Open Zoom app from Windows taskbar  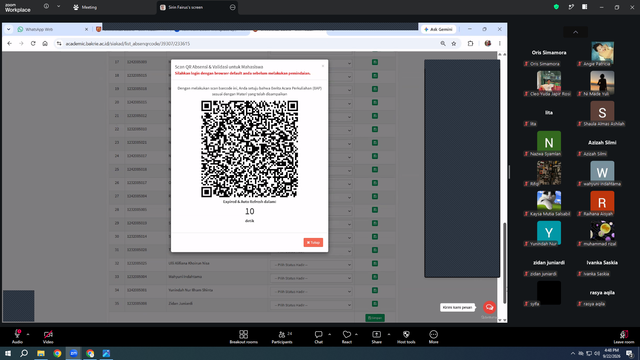click(74, 353)
